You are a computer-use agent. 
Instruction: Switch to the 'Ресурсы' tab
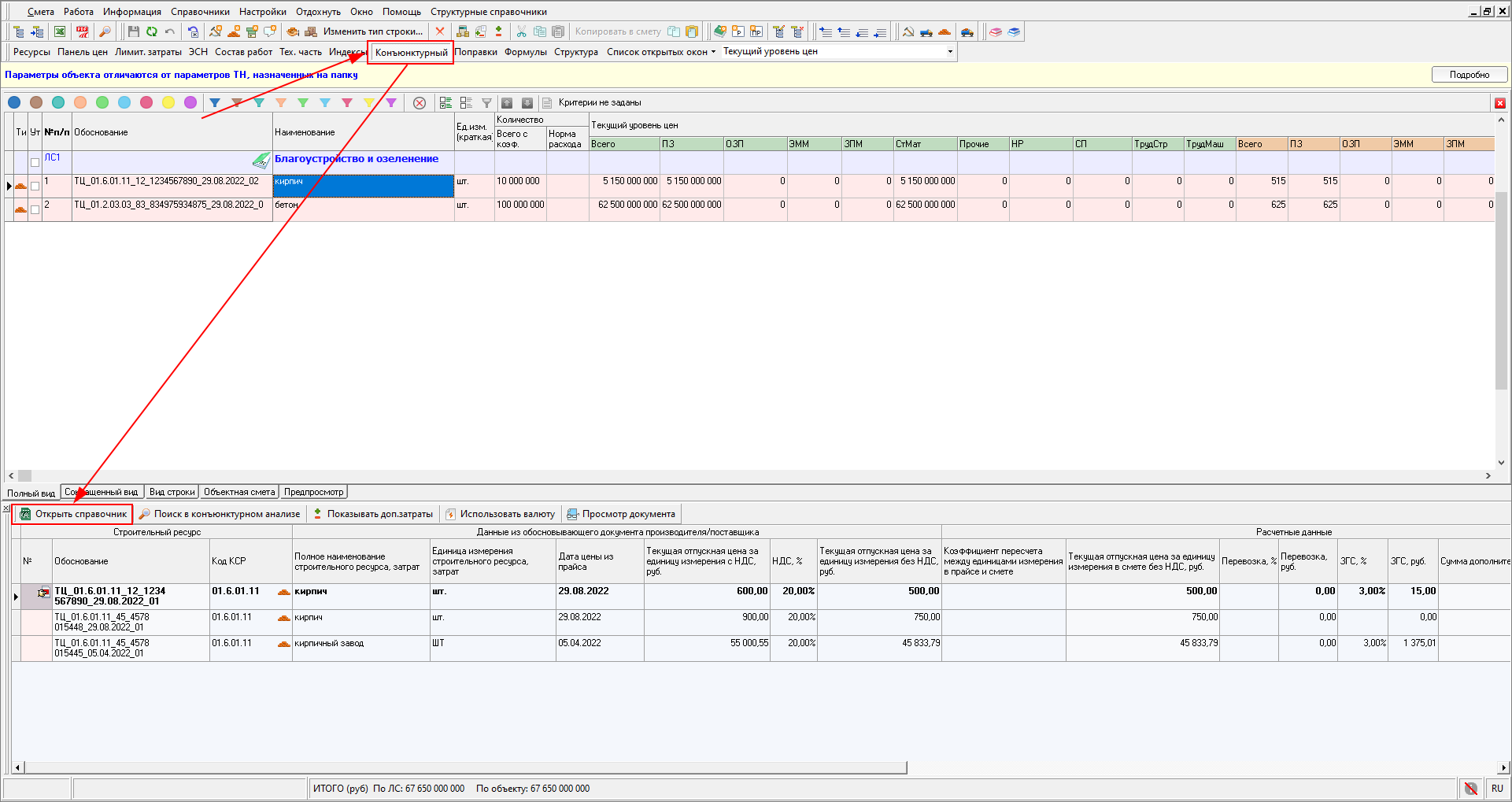click(31, 52)
